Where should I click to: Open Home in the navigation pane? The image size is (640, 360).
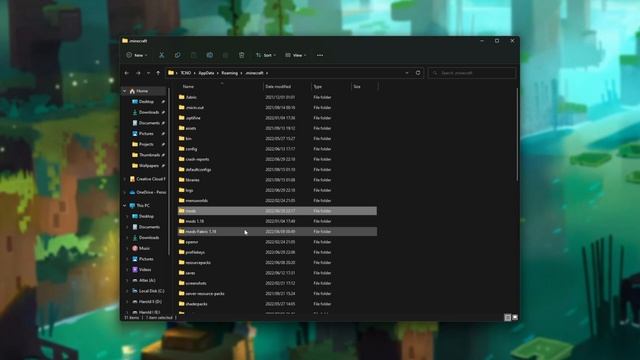pos(142,91)
